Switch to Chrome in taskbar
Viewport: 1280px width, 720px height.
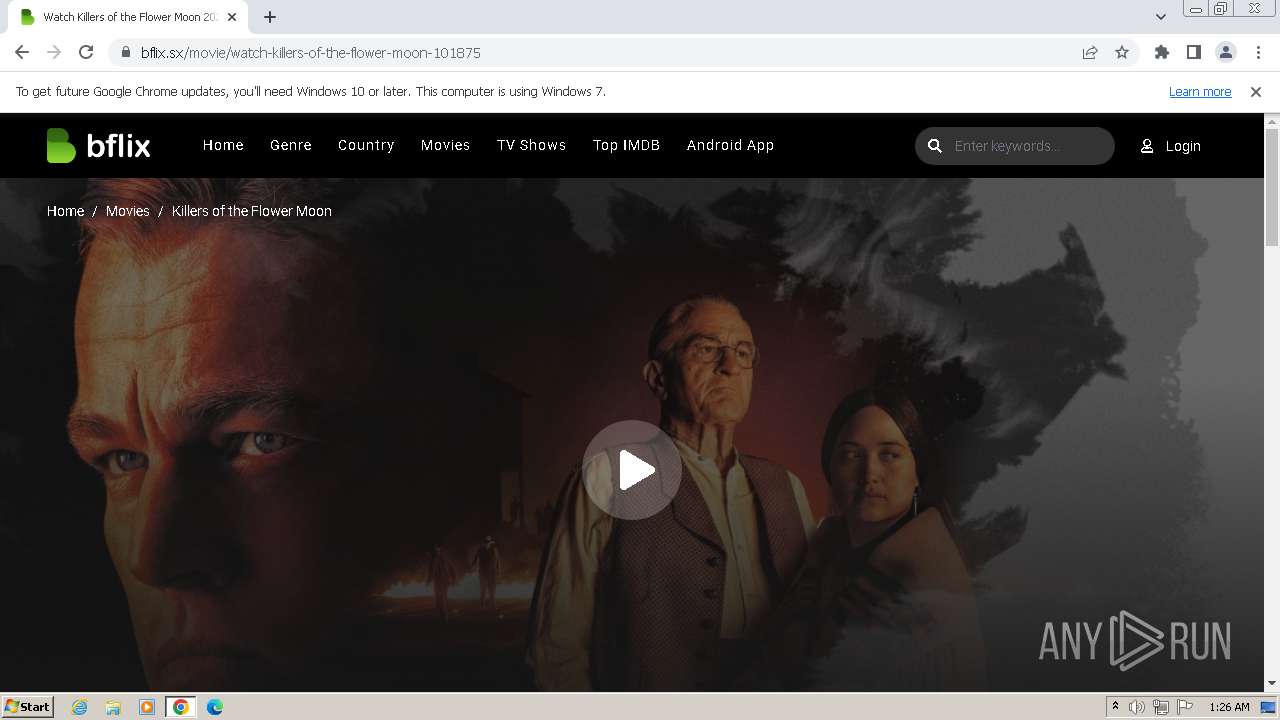click(181, 707)
